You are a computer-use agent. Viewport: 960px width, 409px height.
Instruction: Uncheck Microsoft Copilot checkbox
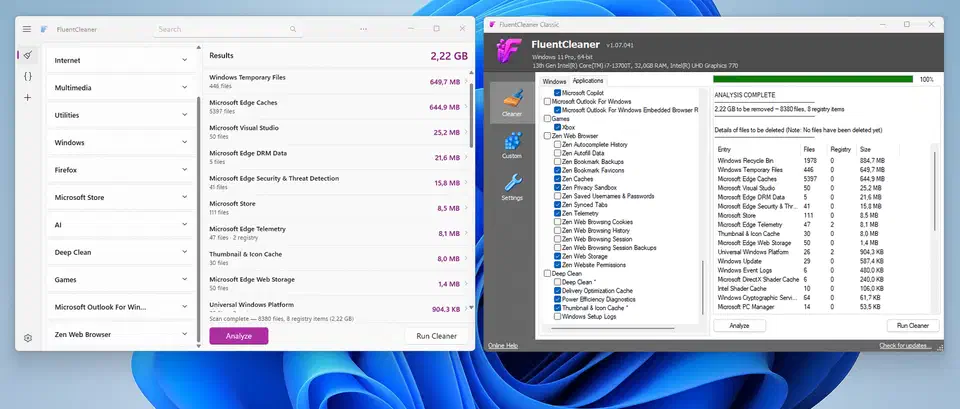pos(557,92)
